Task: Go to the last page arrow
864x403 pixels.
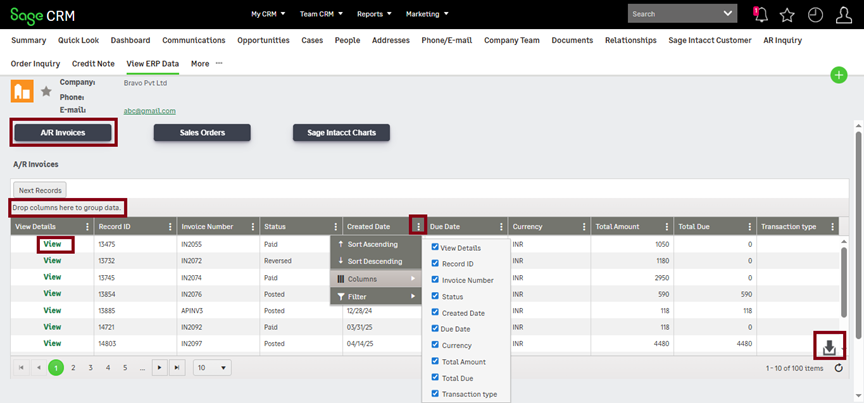Action: tap(178, 368)
